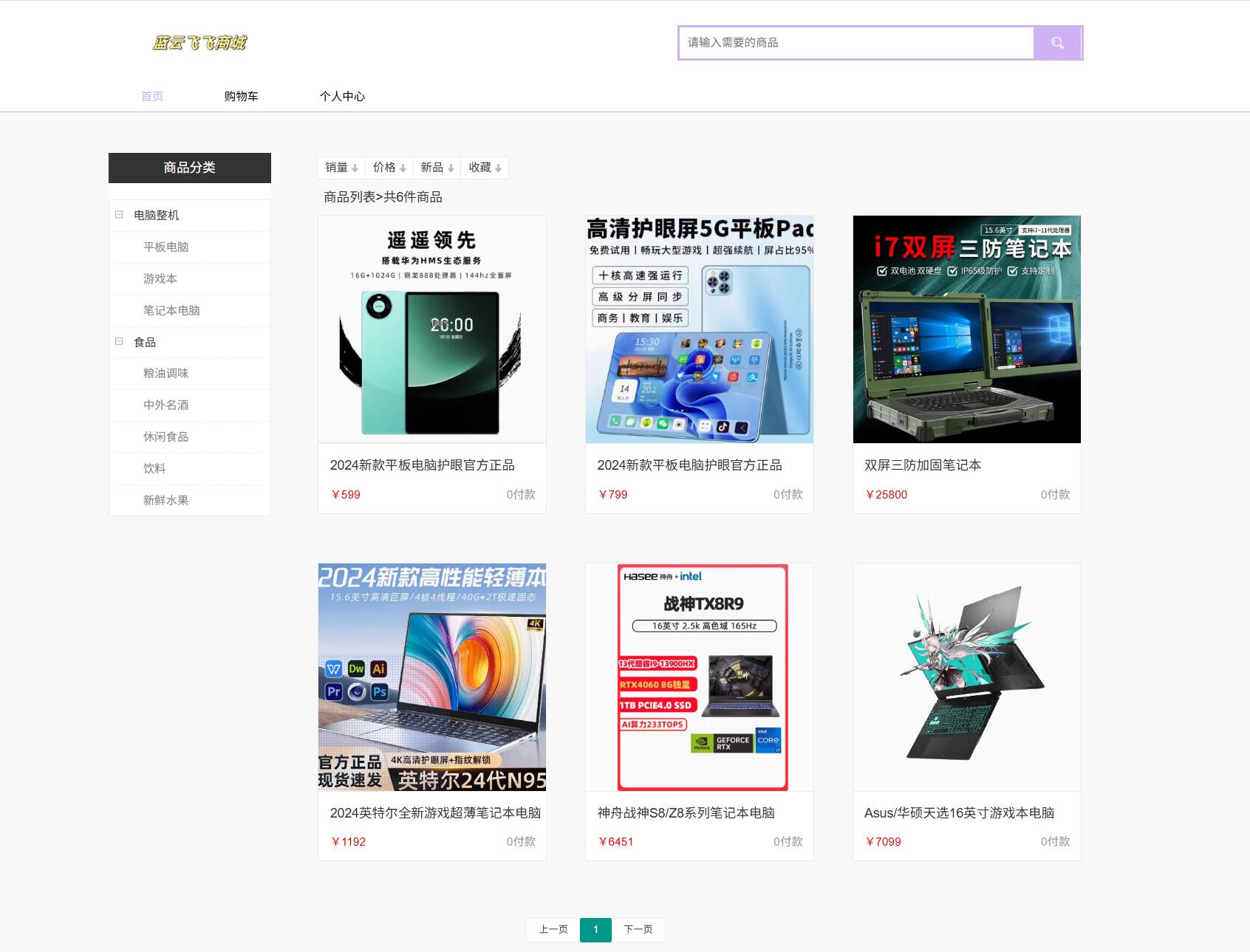Open the 饮料 subcategory

click(154, 468)
